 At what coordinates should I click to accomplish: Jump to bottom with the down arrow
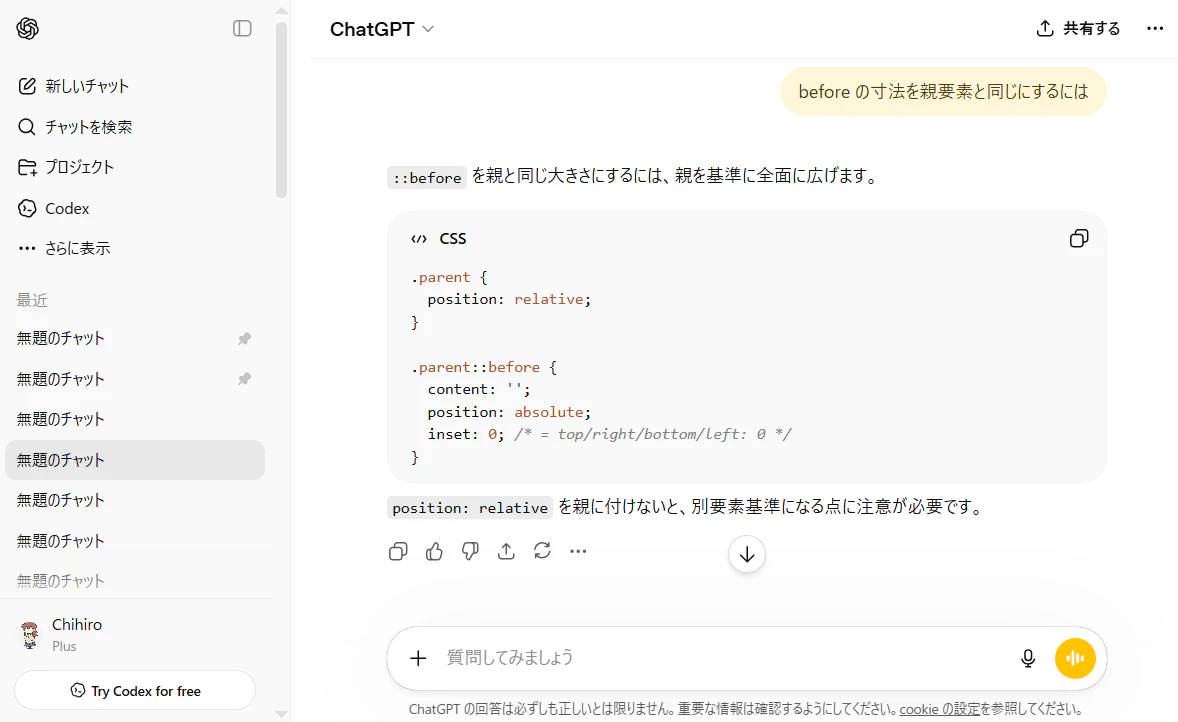pyautogui.click(x=747, y=554)
